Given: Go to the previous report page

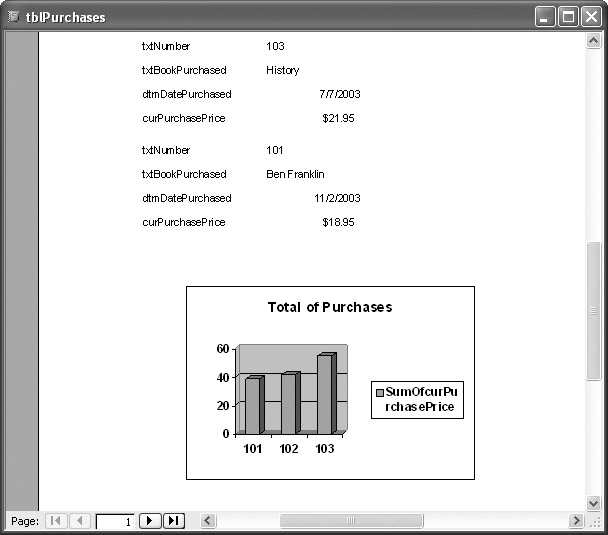Looking at the screenshot, I should point(80,521).
